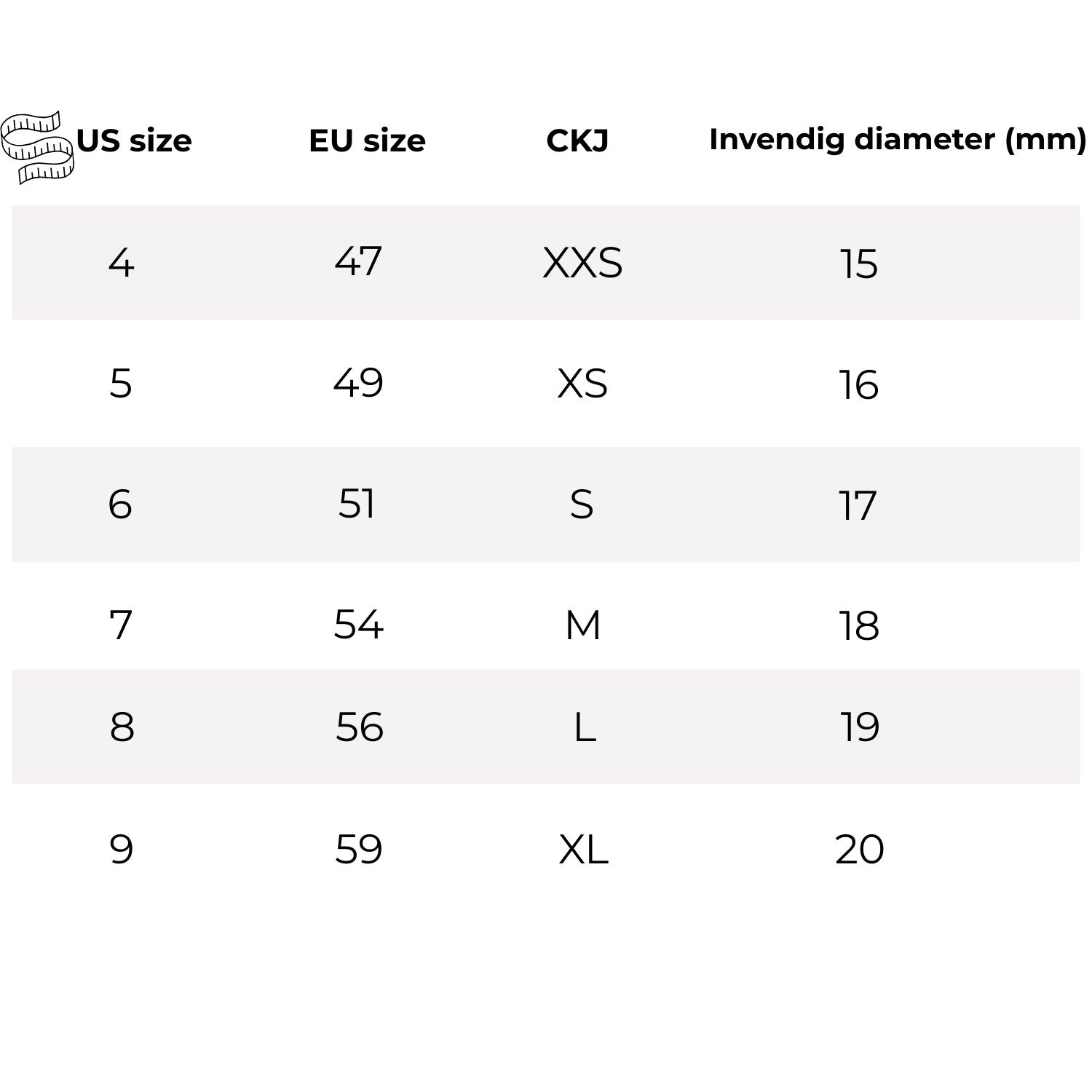The image size is (1092, 1092).
Task: Click the Invendig diameter (mm) header
Action: 898,139
